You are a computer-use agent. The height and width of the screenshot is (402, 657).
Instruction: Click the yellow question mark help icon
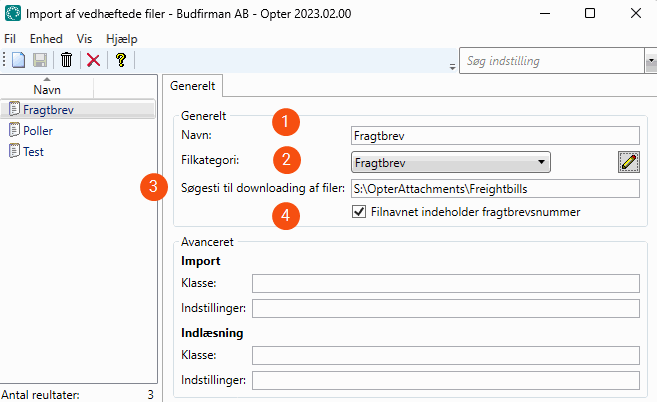(120, 60)
